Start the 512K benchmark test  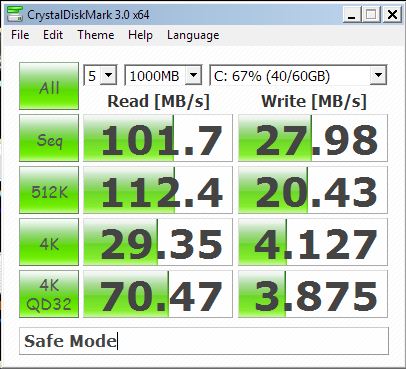[x=49, y=190]
